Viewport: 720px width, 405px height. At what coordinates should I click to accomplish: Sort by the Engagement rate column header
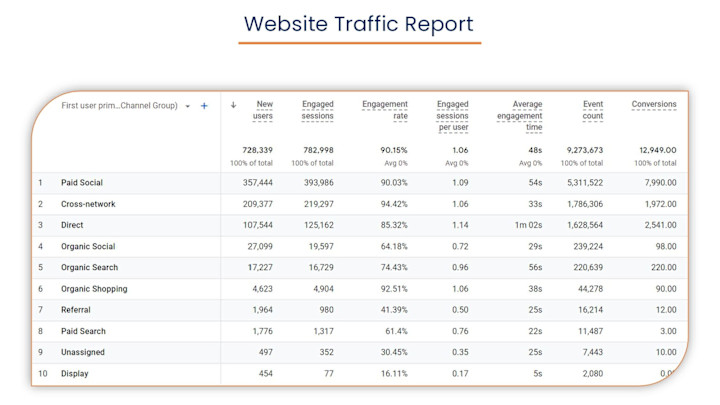click(x=385, y=110)
